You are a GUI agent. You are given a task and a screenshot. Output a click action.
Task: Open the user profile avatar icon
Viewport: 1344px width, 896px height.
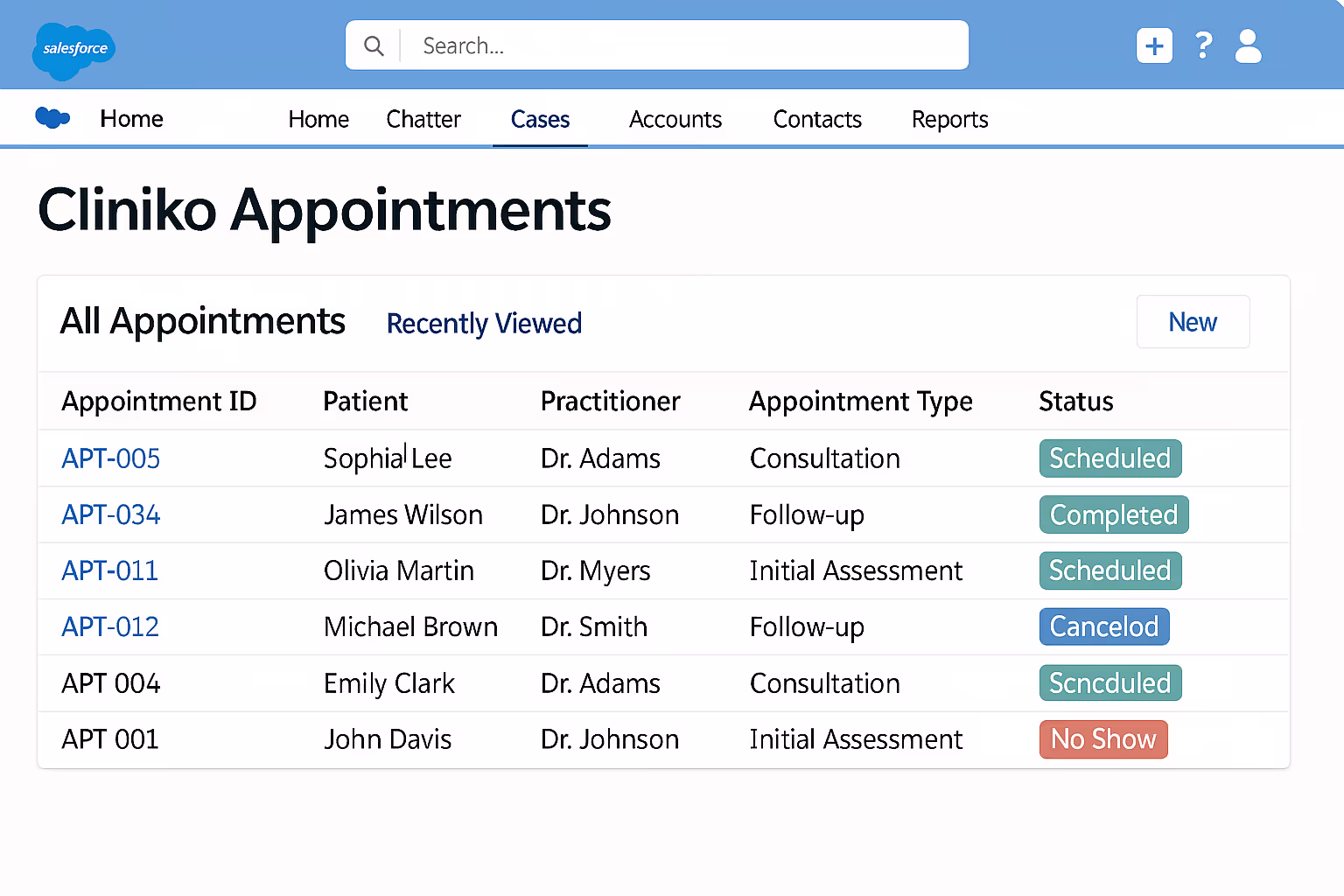[x=1248, y=46]
